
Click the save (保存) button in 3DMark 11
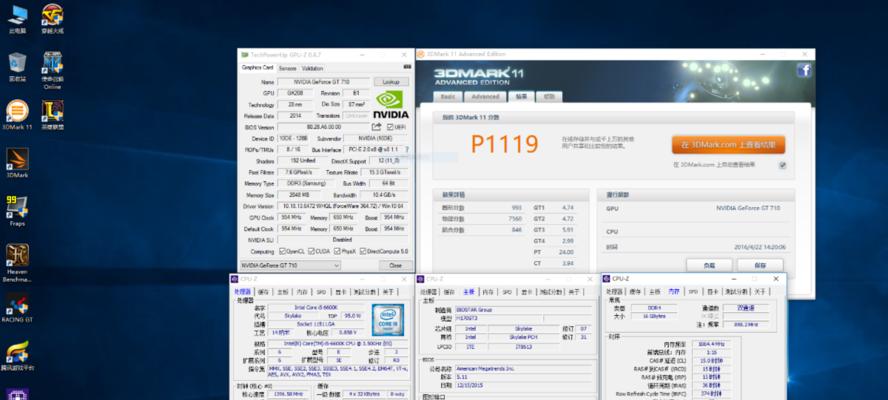click(x=760, y=265)
